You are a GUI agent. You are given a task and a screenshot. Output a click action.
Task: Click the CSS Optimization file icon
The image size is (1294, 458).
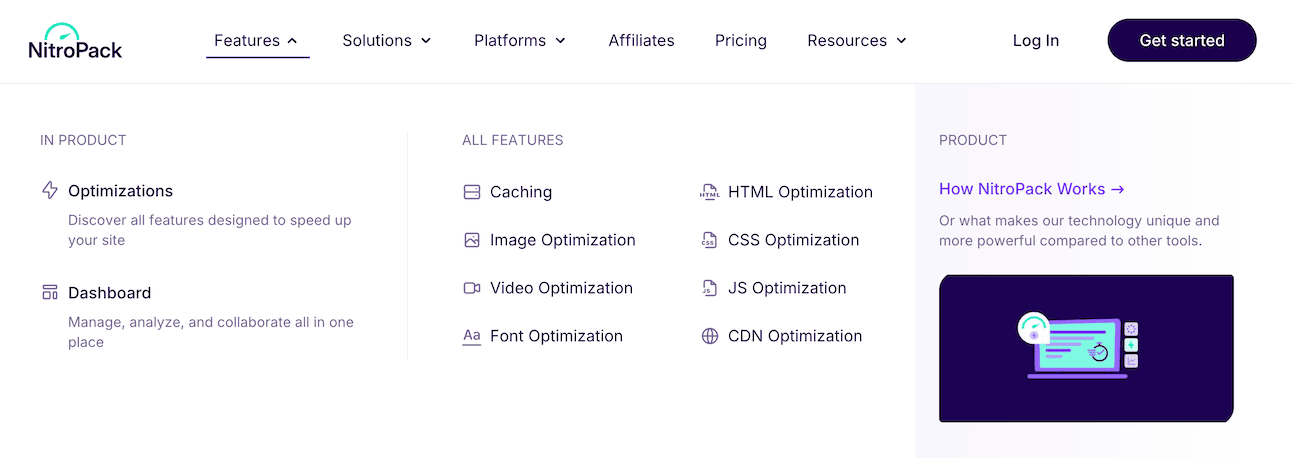(710, 240)
